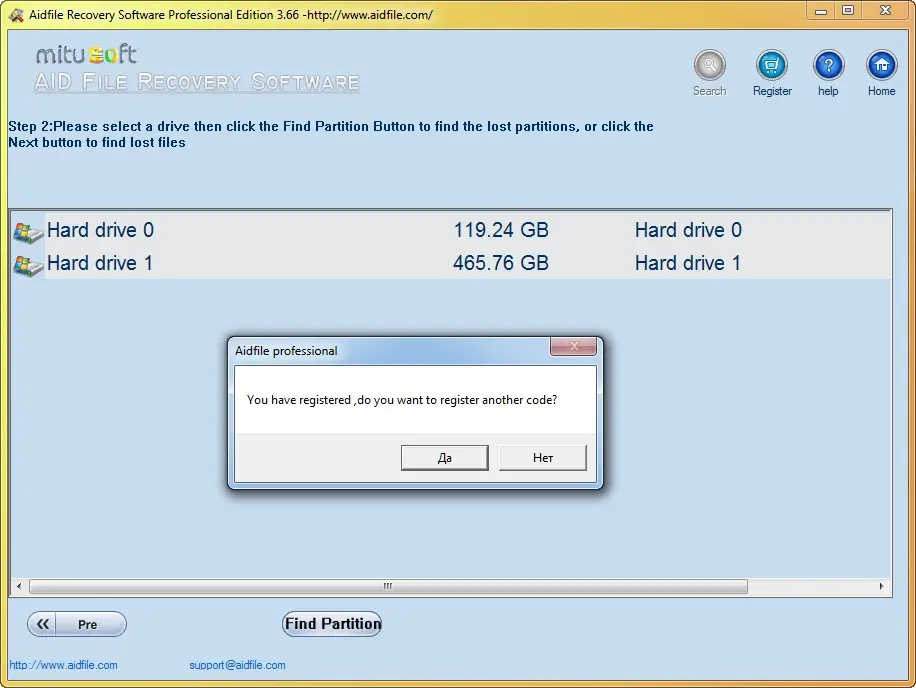Select the Hard drive 1 disk icon
Image resolution: width=916 pixels, height=688 pixels.
click(28, 265)
